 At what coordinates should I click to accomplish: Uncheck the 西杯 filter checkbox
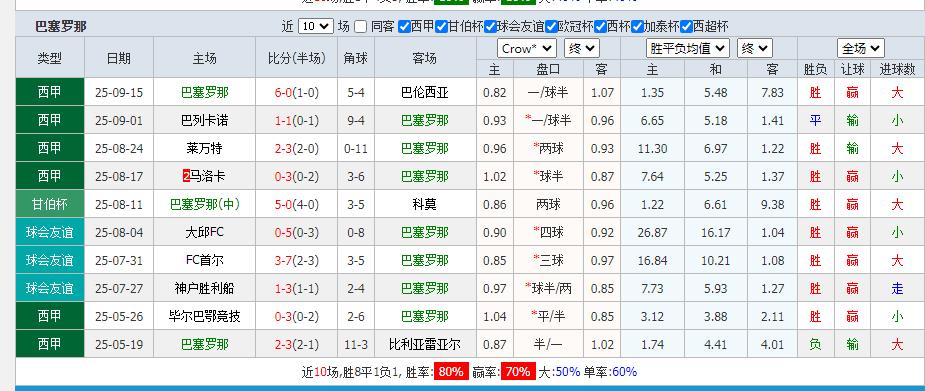pyautogui.click(x=601, y=27)
